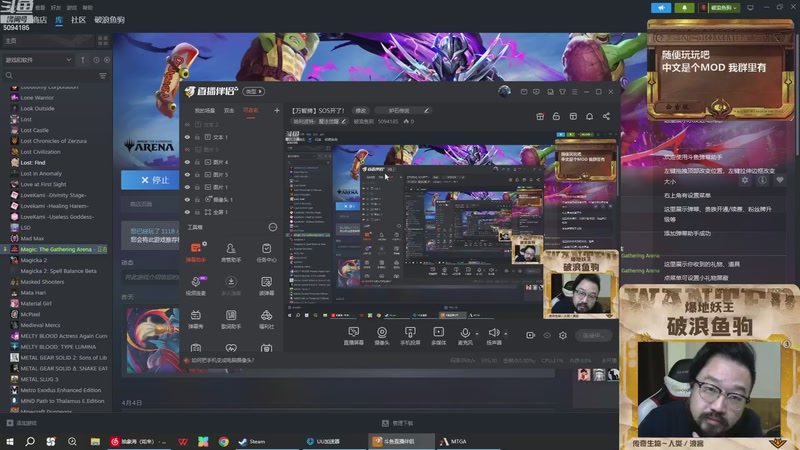Screen dimensions: 800x450
Task: Click 添加游戏 at Steam bottom left
Action: [x=22, y=423]
